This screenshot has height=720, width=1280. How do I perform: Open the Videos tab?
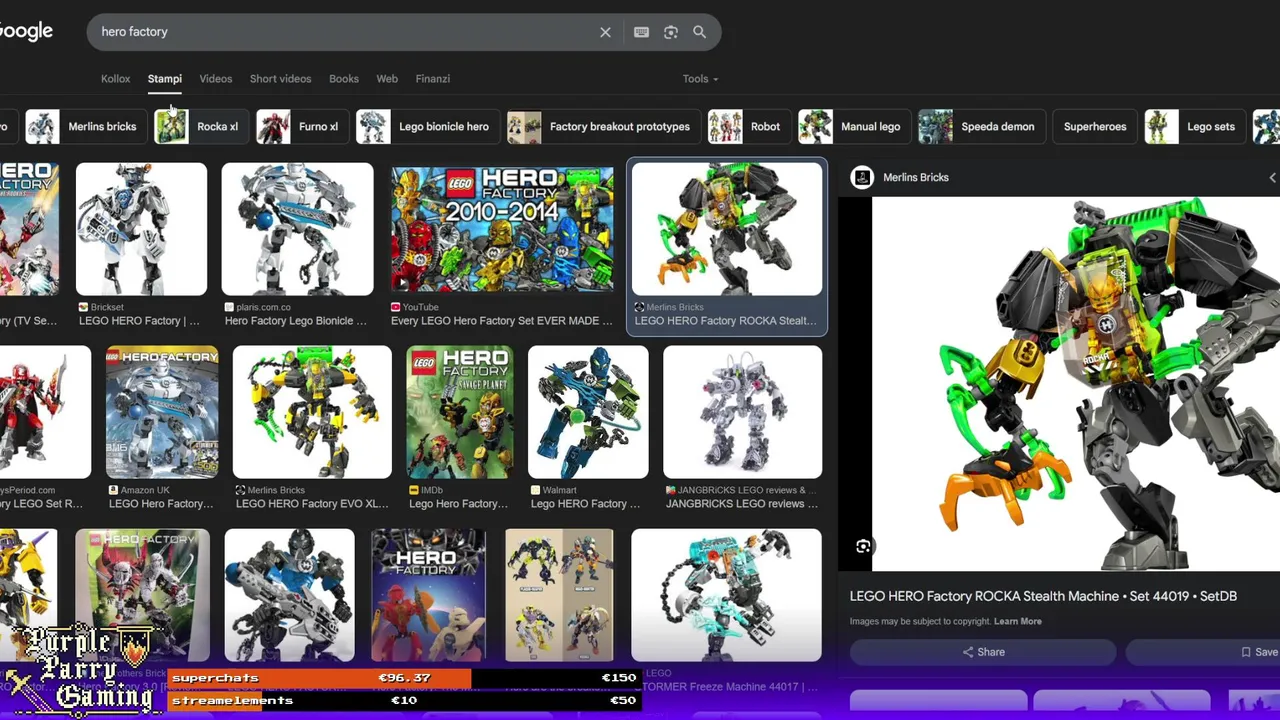pos(216,79)
